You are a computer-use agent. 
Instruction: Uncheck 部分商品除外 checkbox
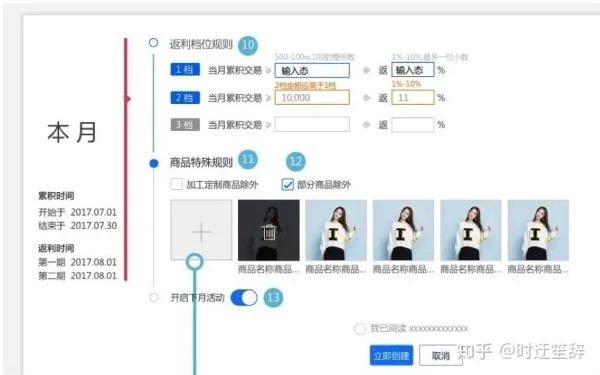click(x=288, y=184)
